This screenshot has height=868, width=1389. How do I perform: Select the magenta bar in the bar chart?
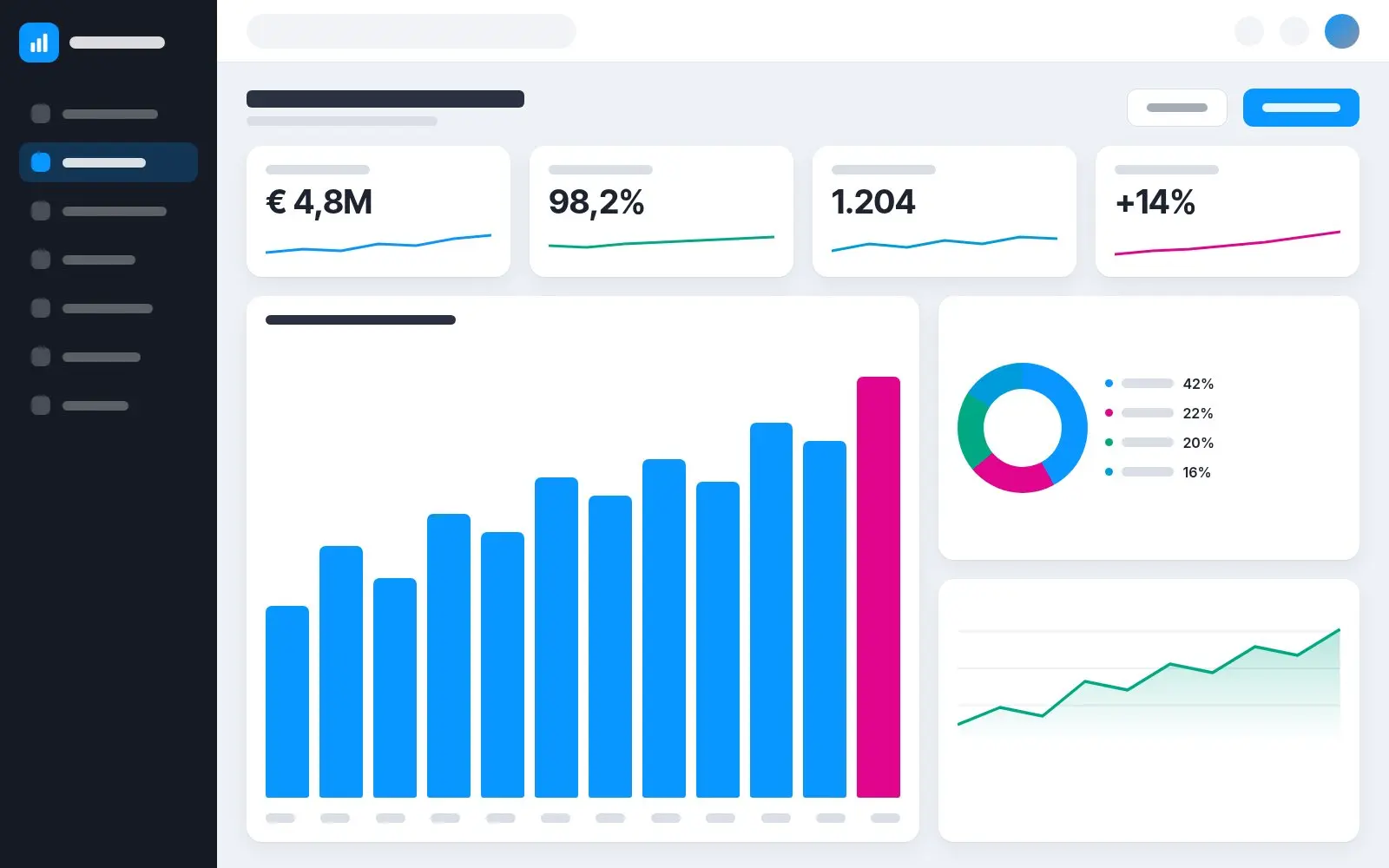tap(879, 587)
